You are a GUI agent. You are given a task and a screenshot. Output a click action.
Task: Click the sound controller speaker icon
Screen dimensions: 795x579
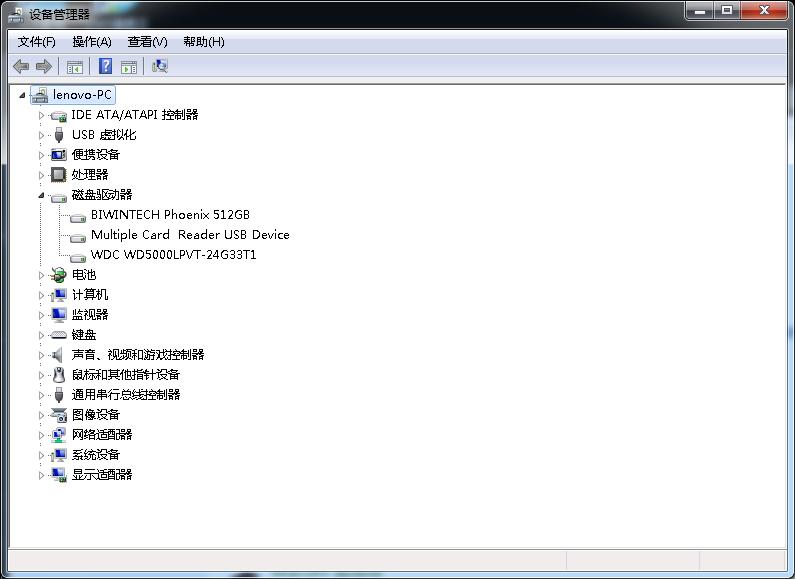point(57,355)
